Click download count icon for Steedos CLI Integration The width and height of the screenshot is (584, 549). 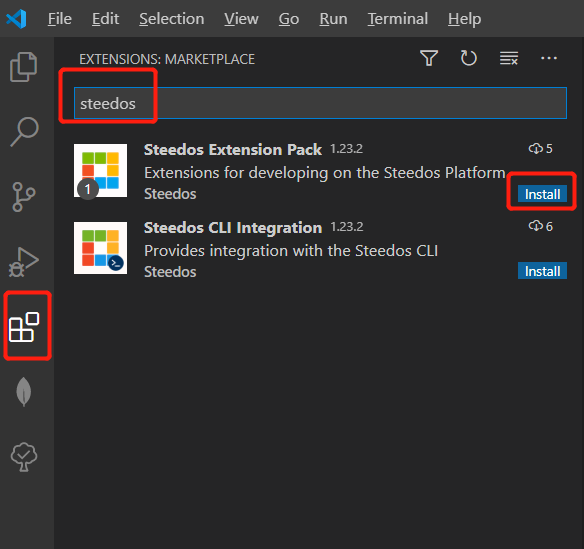click(x=536, y=226)
